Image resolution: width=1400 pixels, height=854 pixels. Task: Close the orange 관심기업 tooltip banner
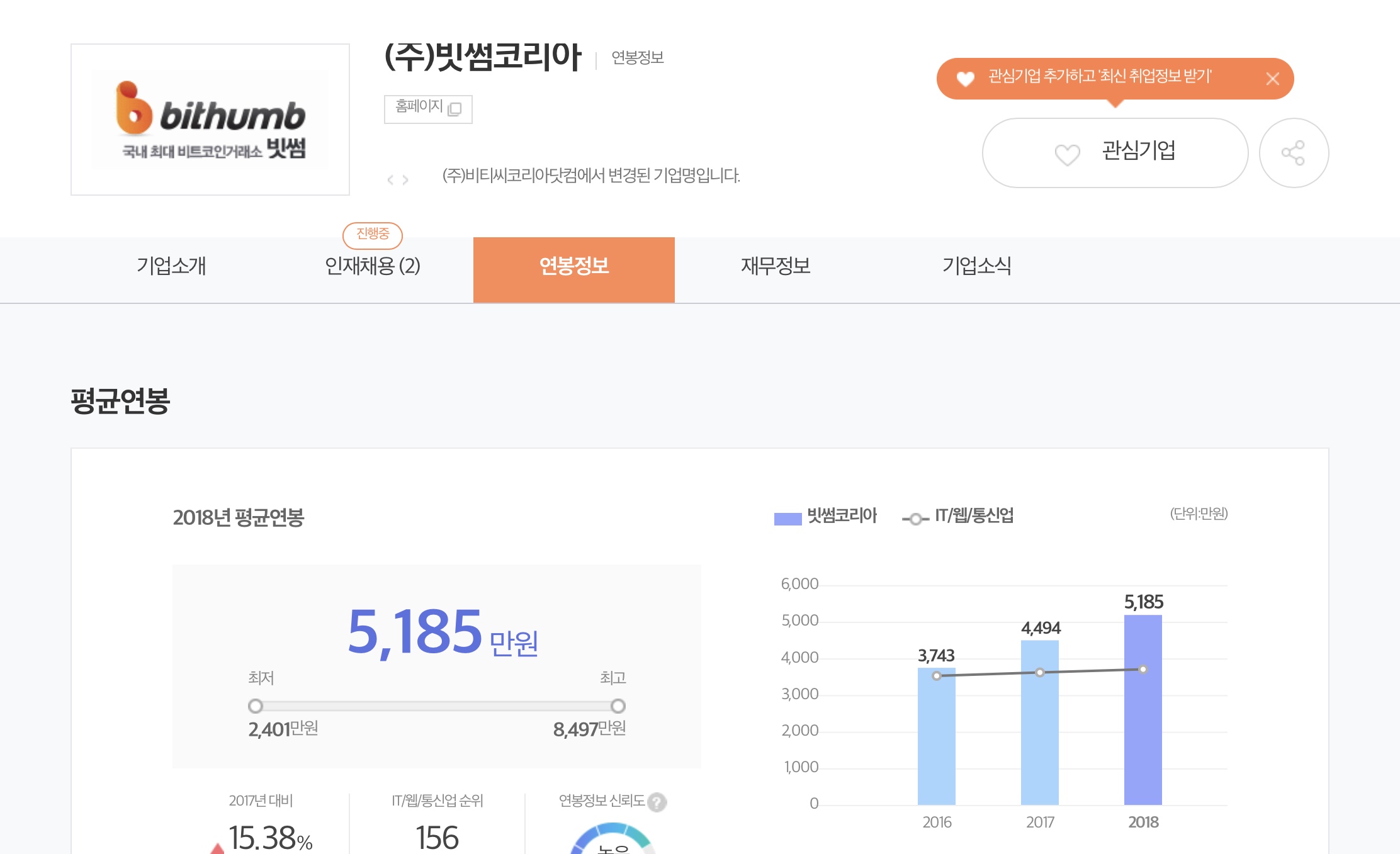coord(1272,79)
